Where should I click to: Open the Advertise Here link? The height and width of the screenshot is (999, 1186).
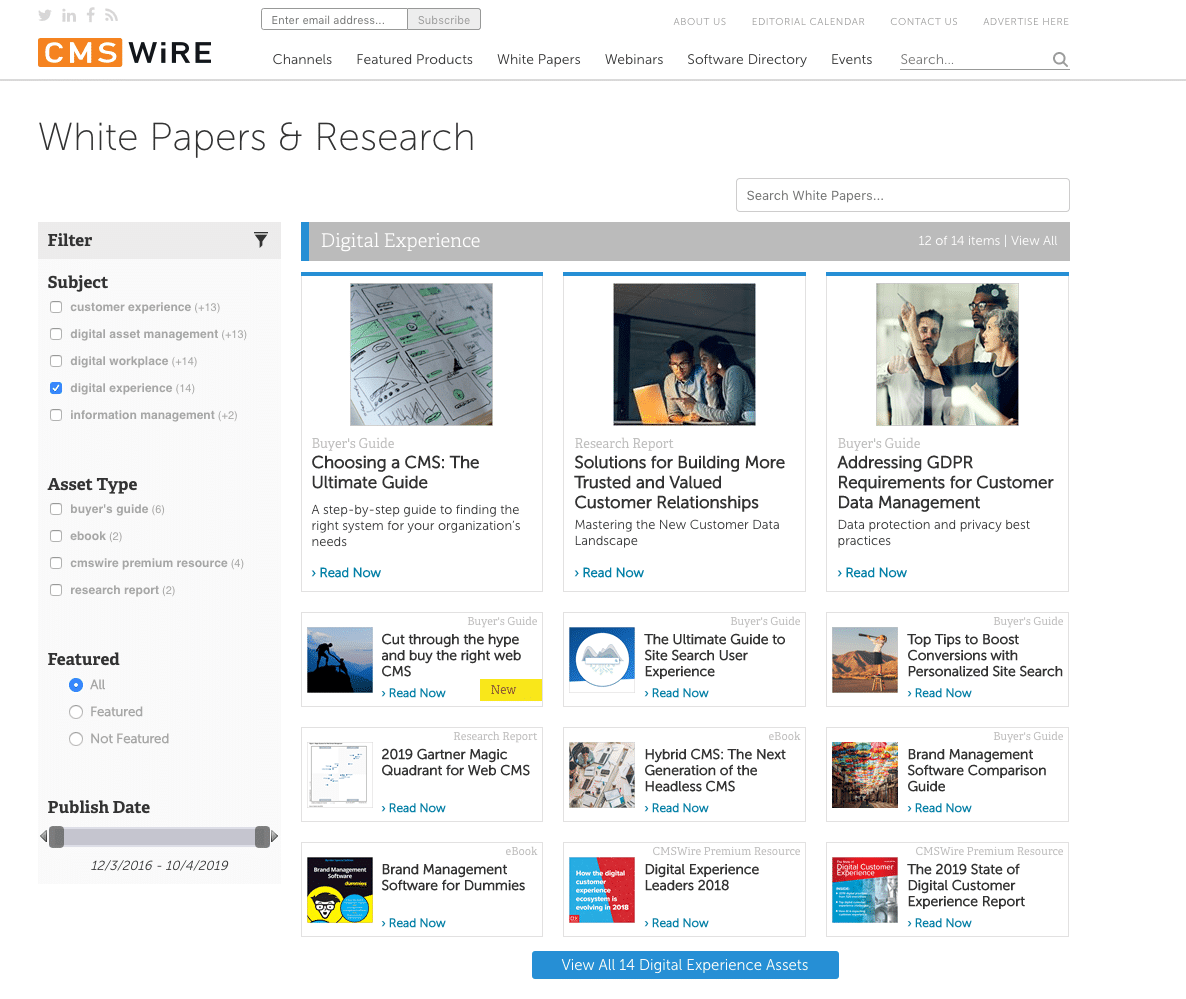pos(1026,22)
